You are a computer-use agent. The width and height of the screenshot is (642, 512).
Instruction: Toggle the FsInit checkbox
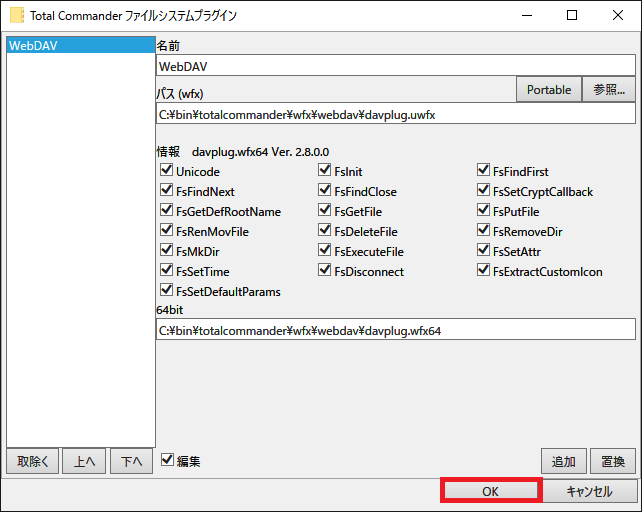point(324,170)
